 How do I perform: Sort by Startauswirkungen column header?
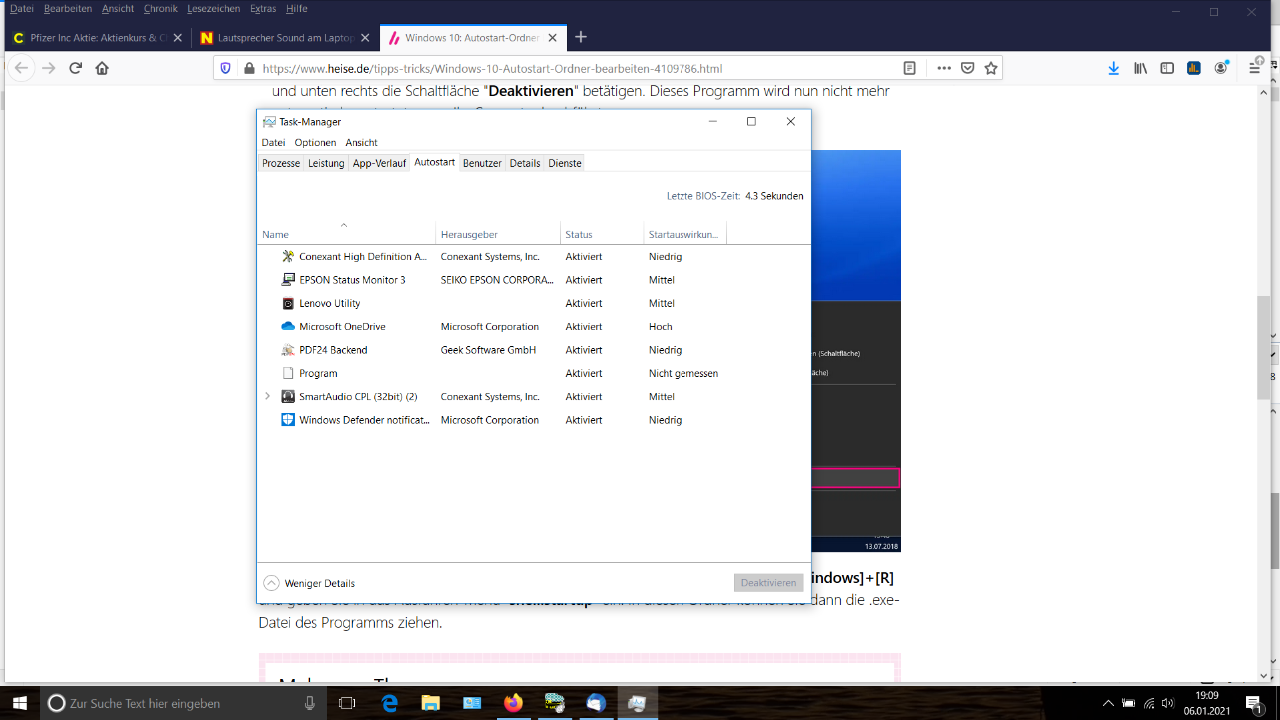click(685, 234)
